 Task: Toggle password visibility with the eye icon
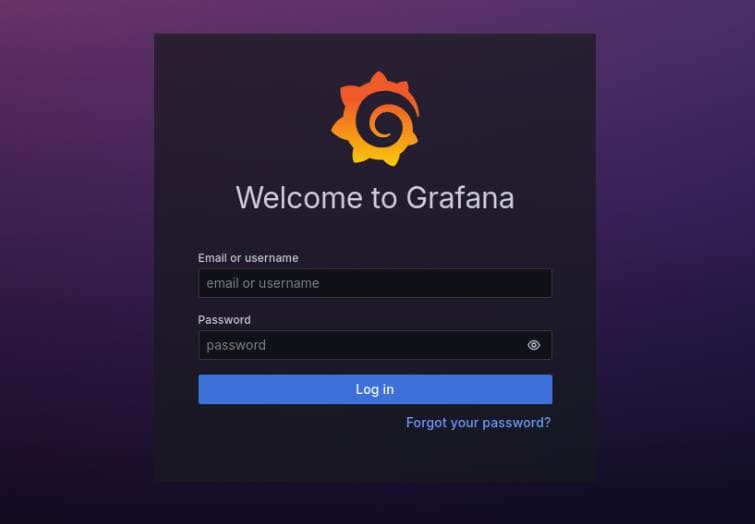[x=534, y=345]
